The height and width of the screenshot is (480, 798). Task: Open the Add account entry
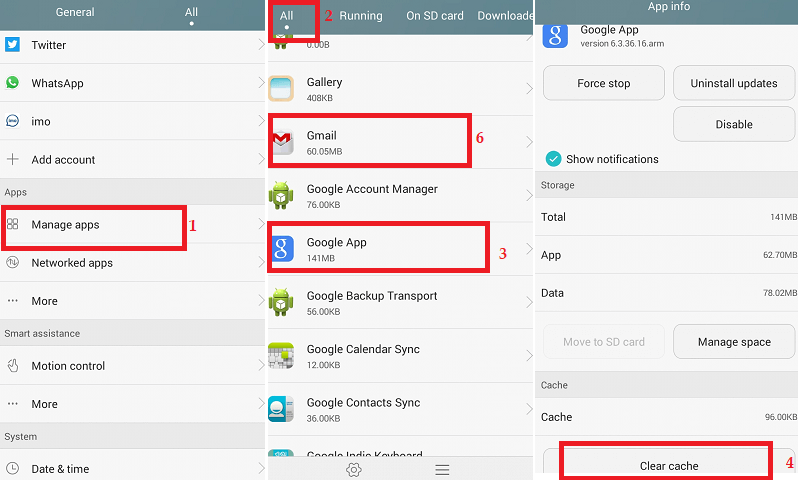pos(132,159)
